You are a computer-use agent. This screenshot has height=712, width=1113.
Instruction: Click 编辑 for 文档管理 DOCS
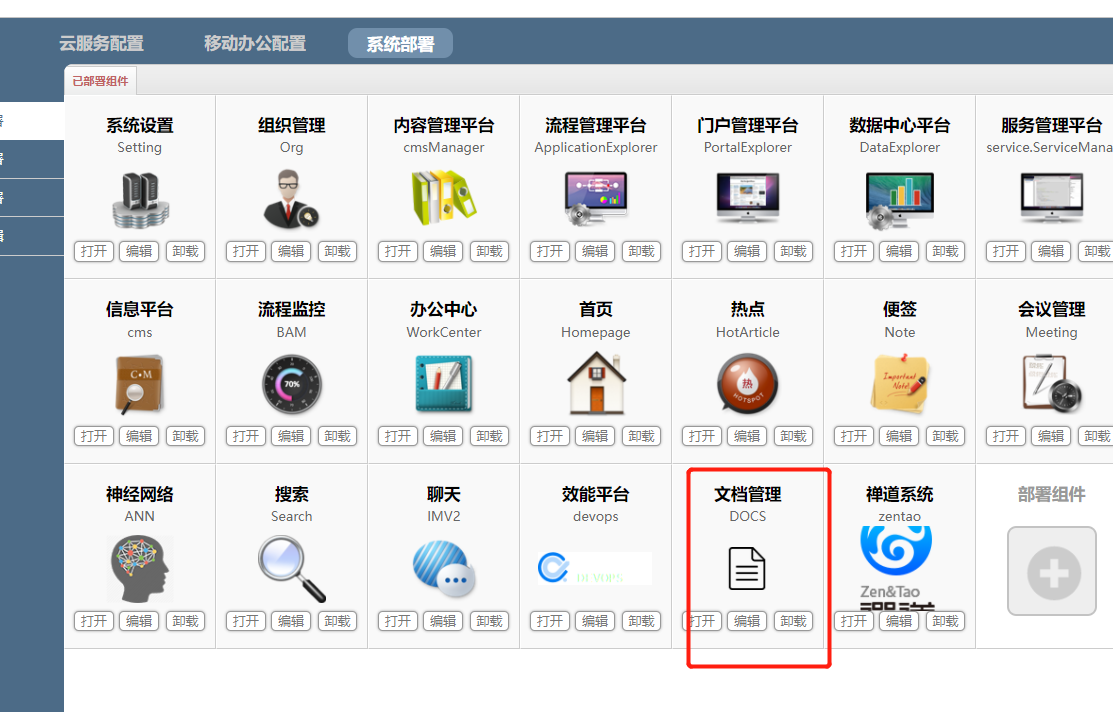point(747,621)
